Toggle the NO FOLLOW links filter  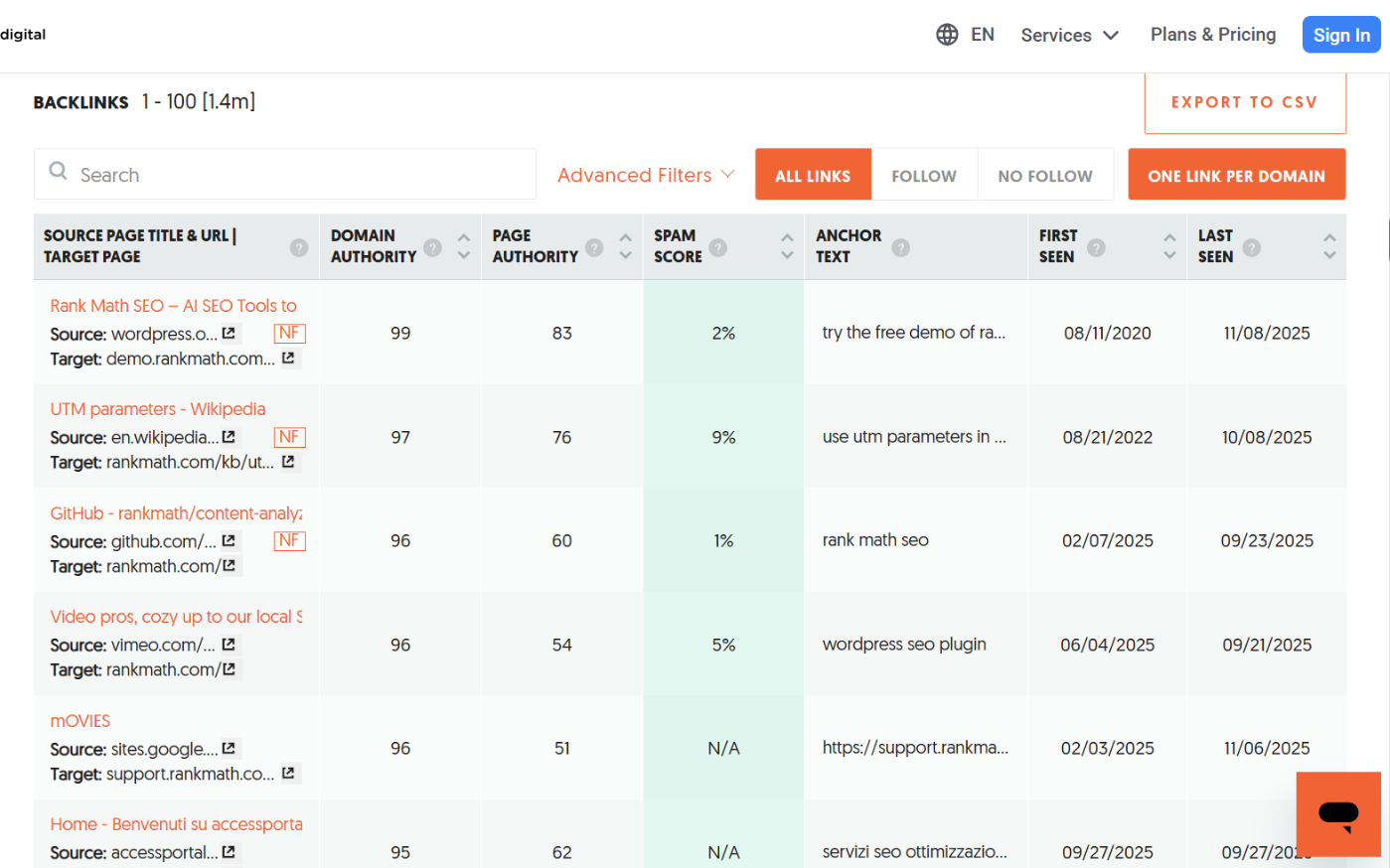(x=1045, y=174)
